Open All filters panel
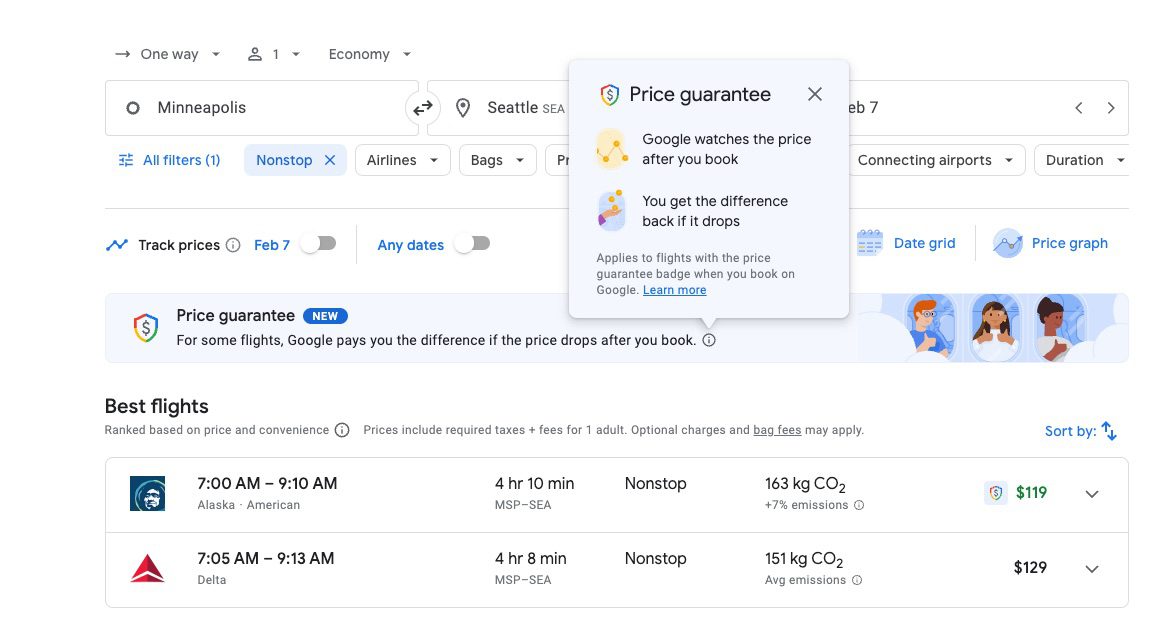1170x634 pixels. tap(169, 159)
